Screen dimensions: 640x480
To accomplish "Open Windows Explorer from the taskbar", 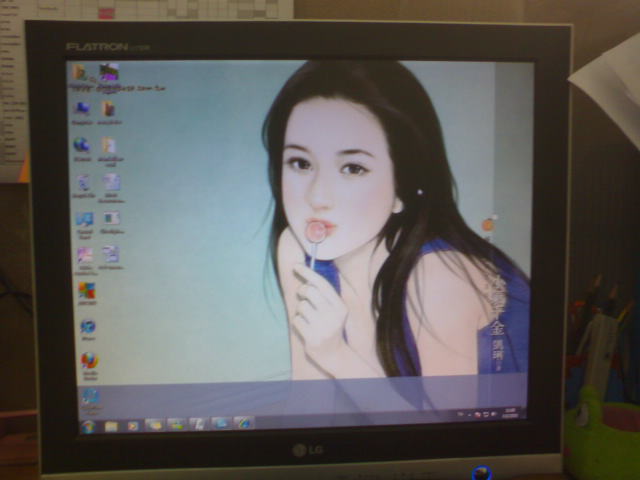I will 111,425.
